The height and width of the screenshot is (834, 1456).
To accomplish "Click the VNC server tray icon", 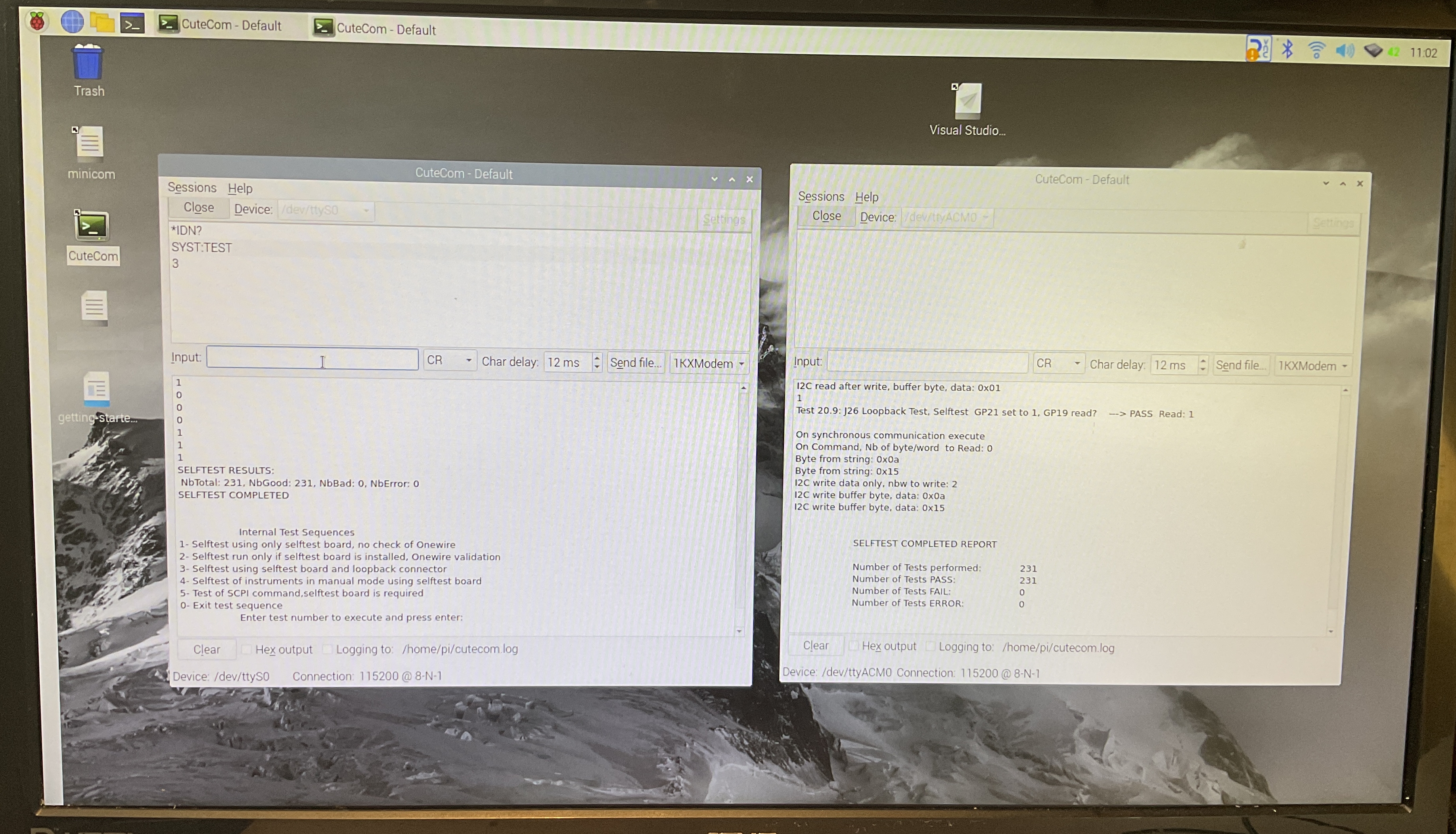I will 1258,49.
